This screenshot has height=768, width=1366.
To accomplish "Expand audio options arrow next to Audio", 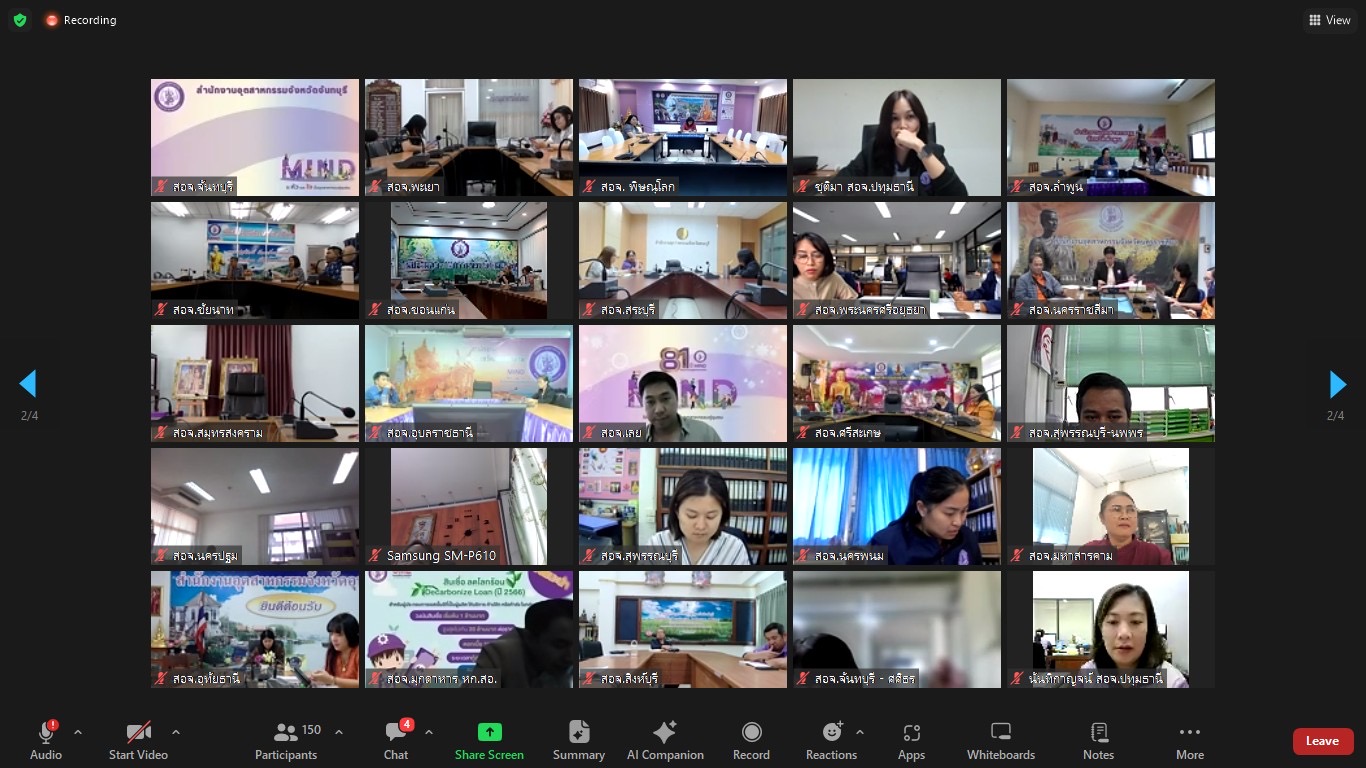I will click(78, 732).
